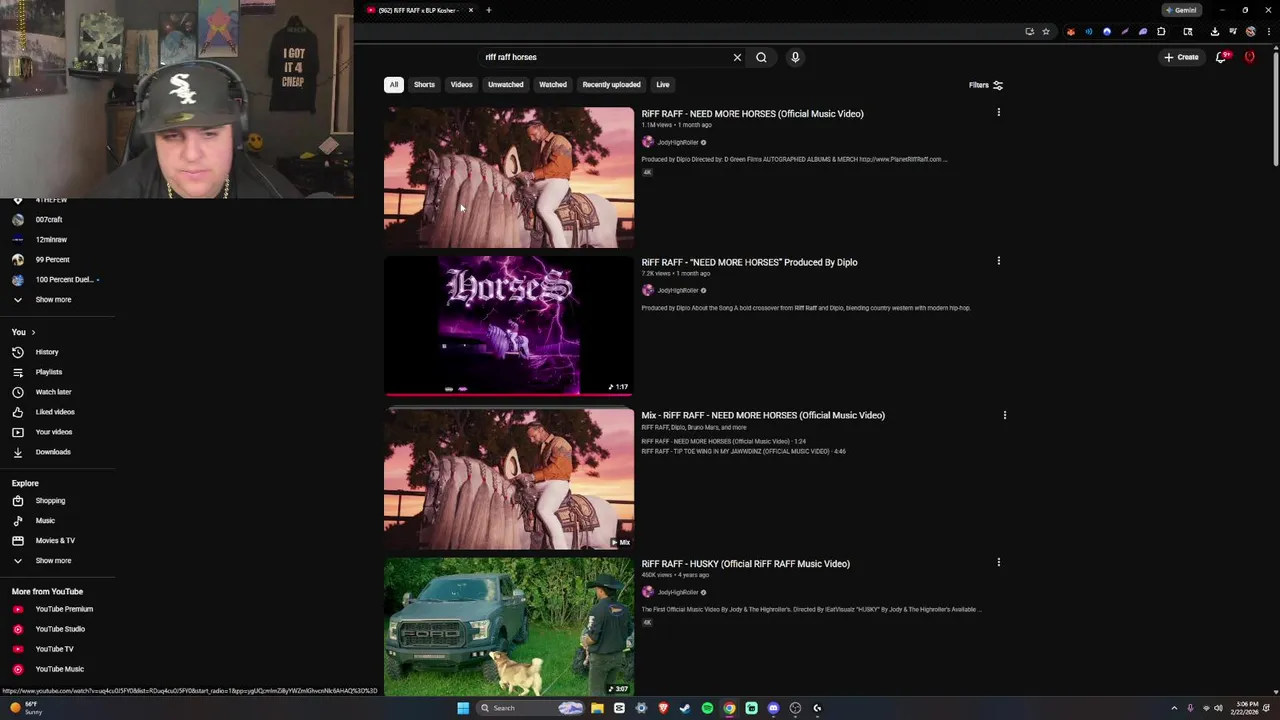This screenshot has height=720, width=1280.
Task: Open JodyHighRoller channel under HUSKY video
Action: click(678, 592)
